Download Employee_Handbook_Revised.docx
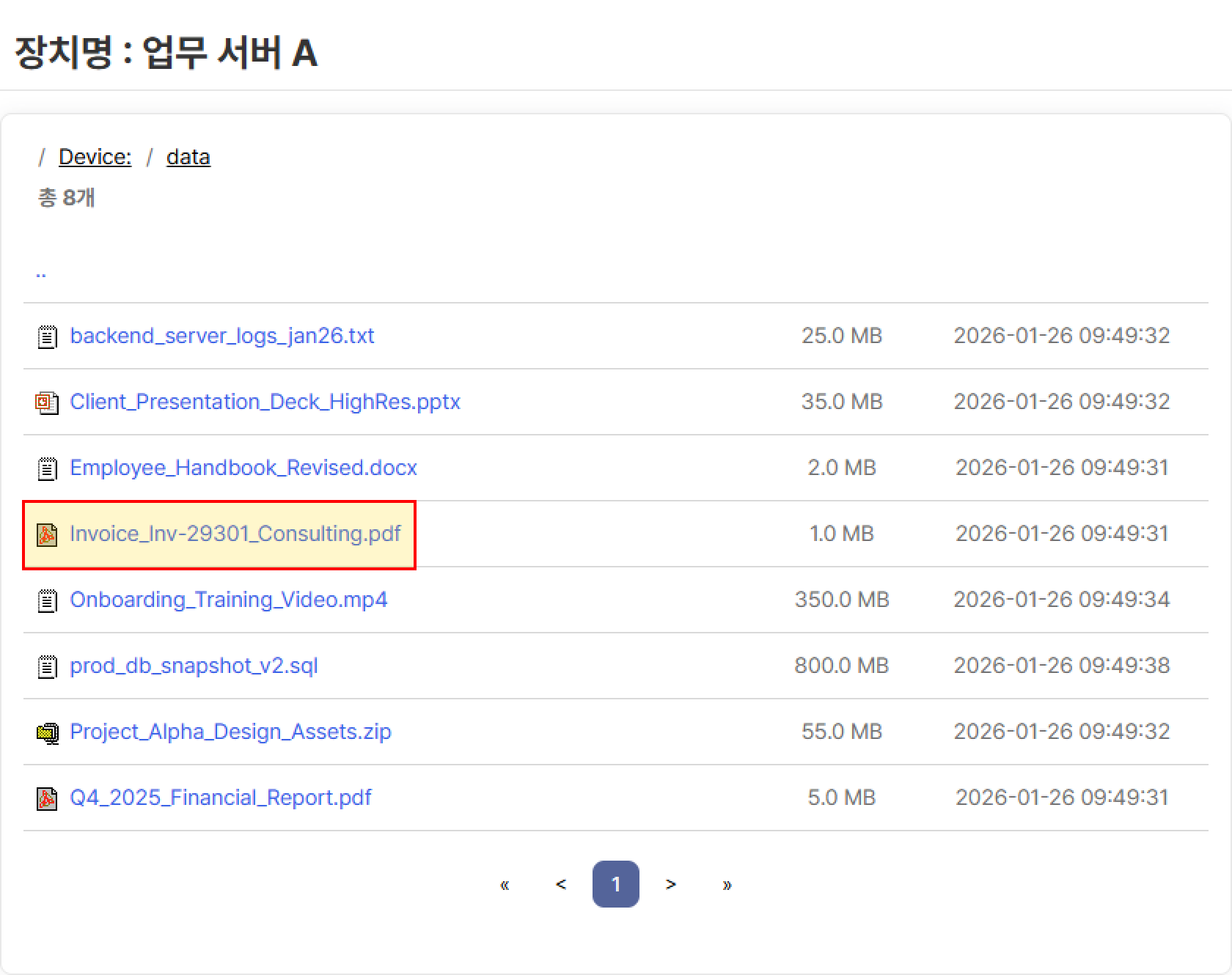The width and height of the screenshot is (1232, 975). tap(243, 468)
